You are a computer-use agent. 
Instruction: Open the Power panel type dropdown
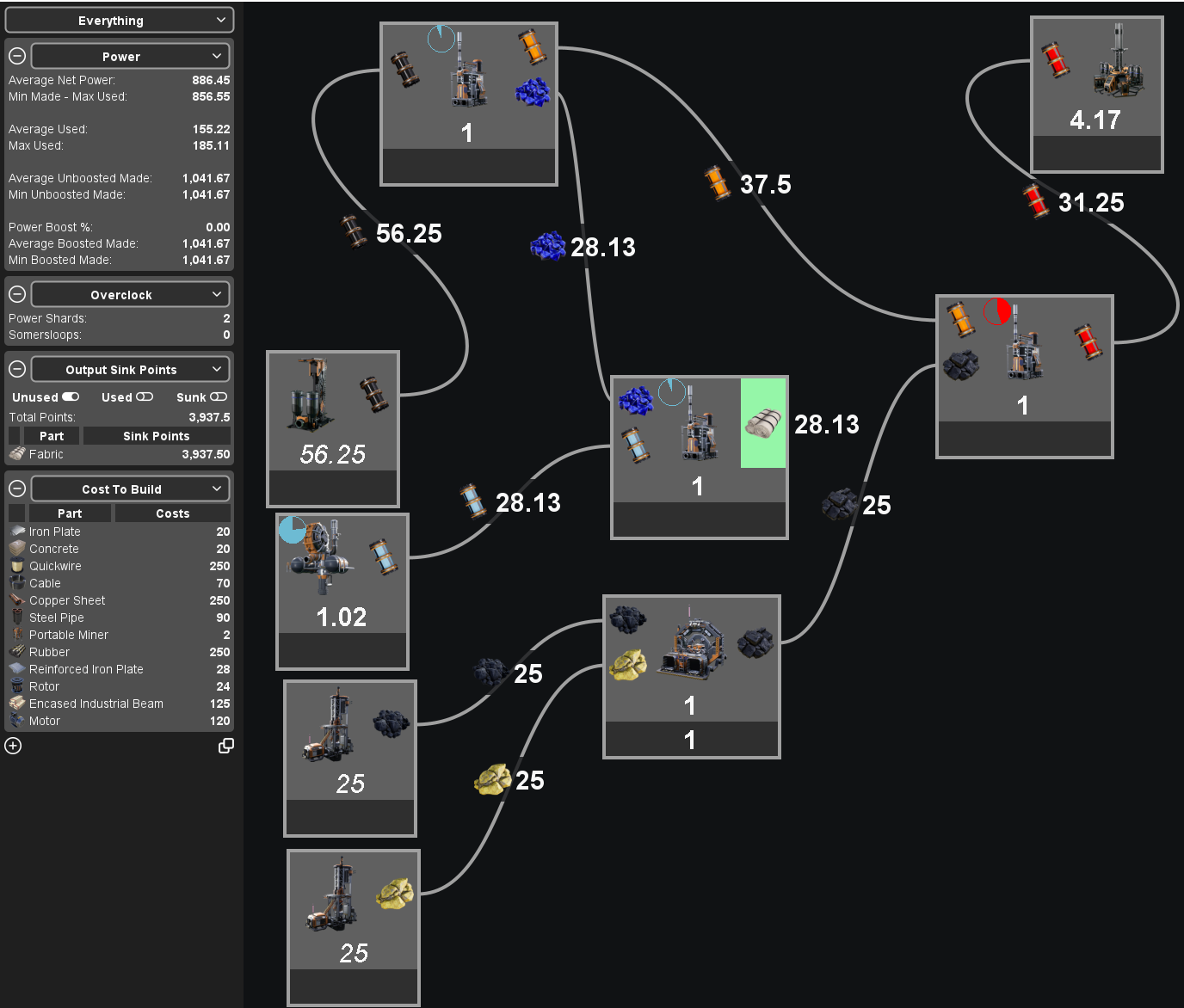[131, 56]
